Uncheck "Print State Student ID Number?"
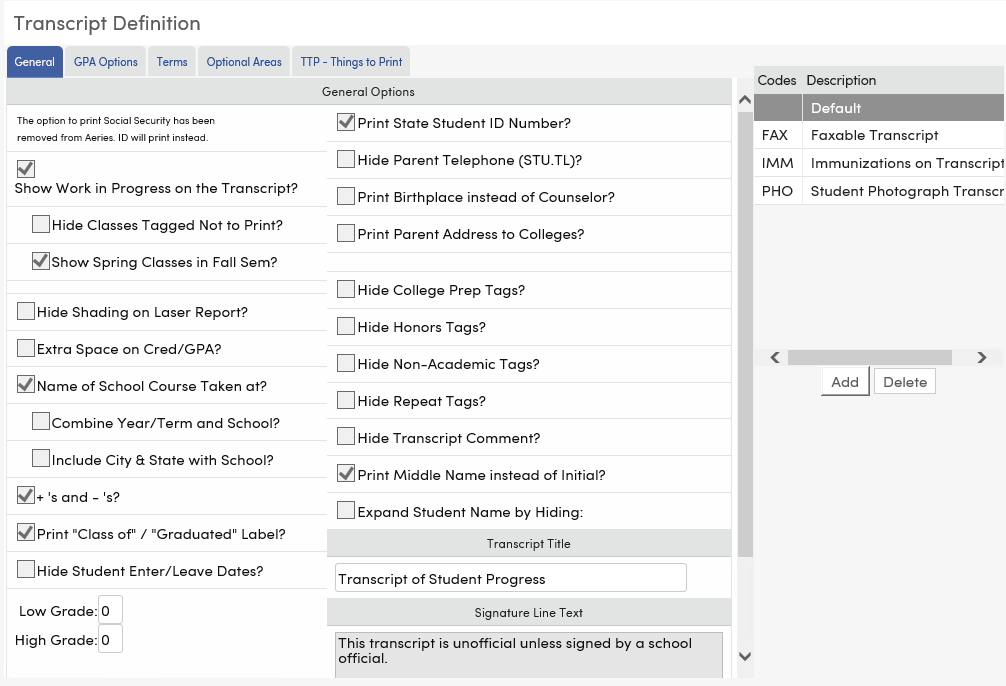 click(x=345, y=123)
